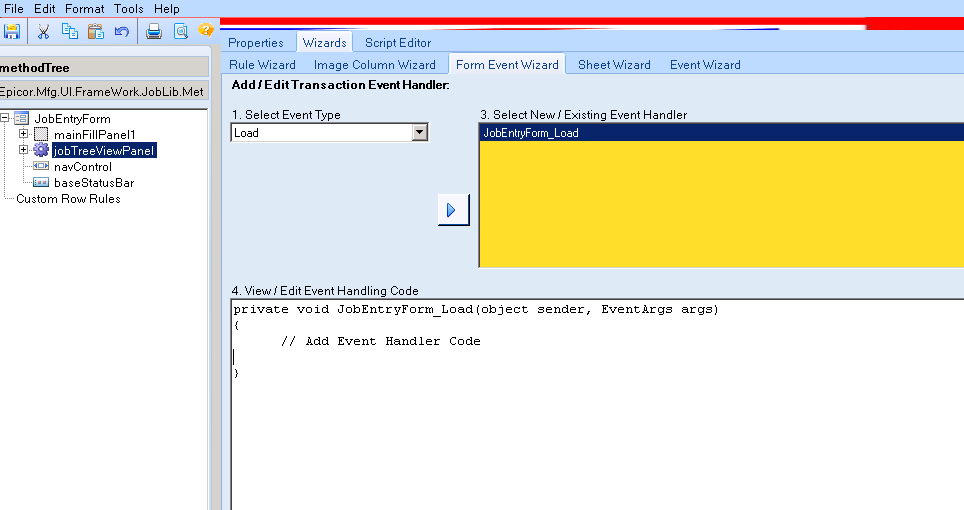Click the Undo arrow icon
Image resolution: width=964 pixels, height=510 pixels.
tap(122, 31)
